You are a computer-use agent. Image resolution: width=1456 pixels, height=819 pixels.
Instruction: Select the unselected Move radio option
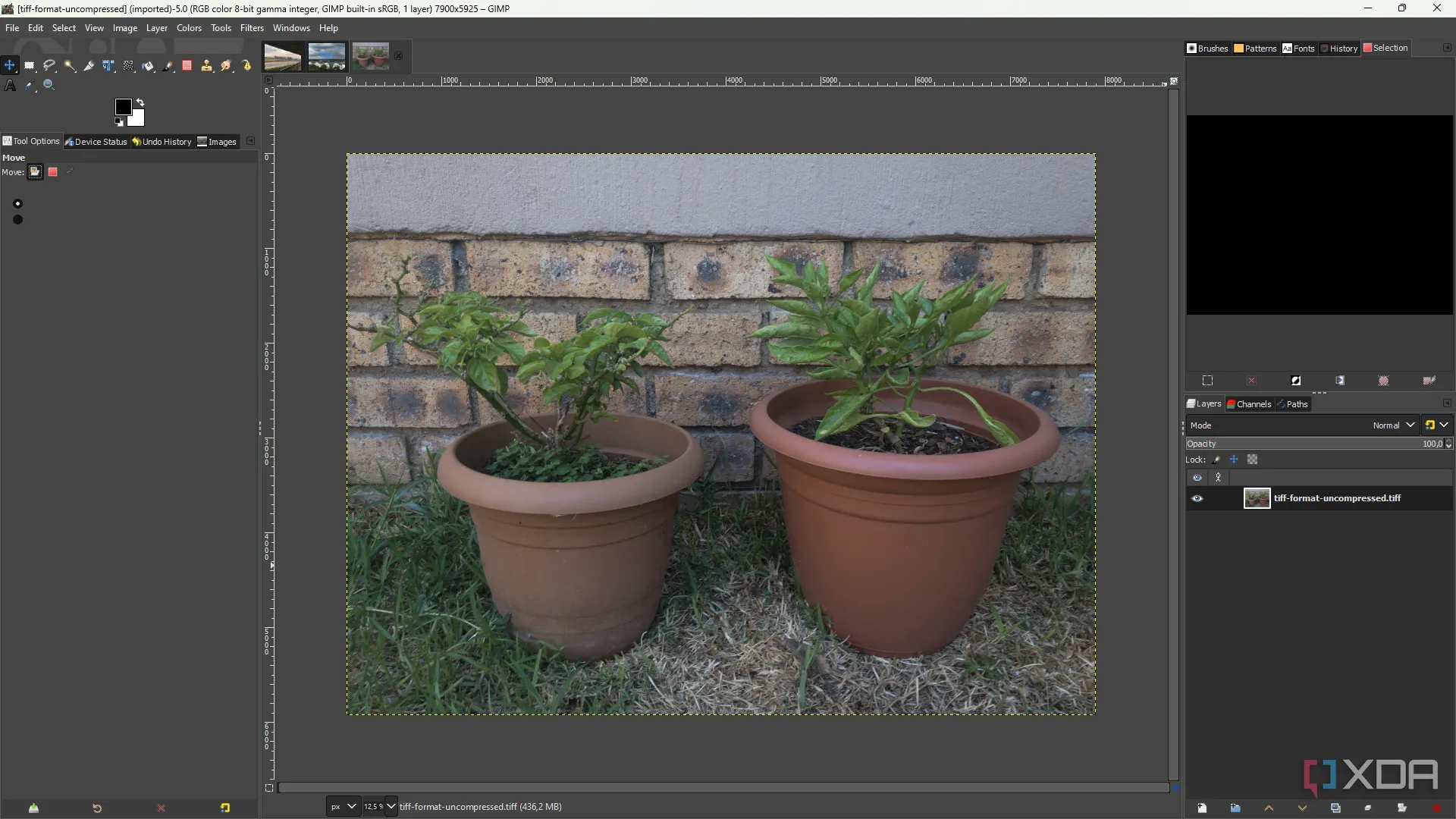tap(18, 220)
